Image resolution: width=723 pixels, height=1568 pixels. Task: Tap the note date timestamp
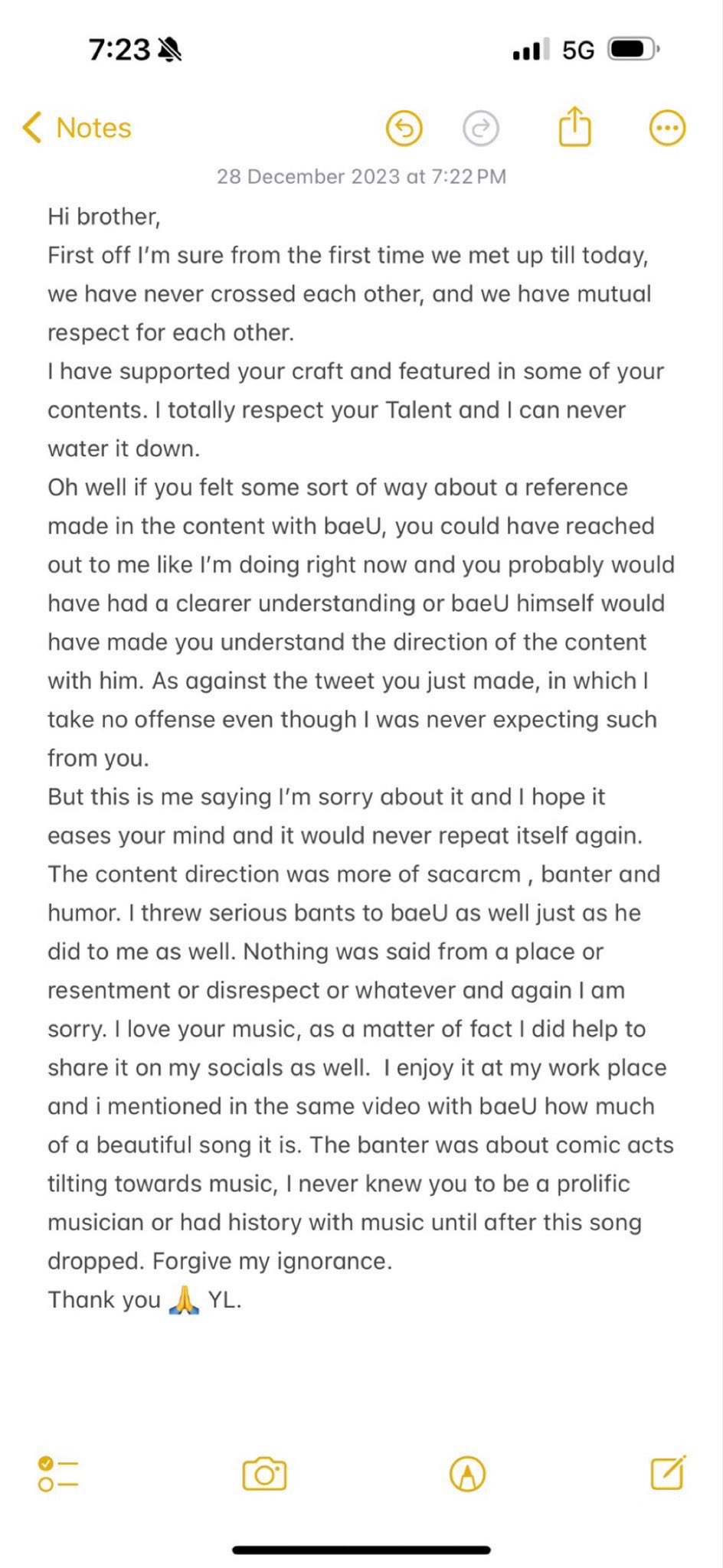[x=361, y=177]
